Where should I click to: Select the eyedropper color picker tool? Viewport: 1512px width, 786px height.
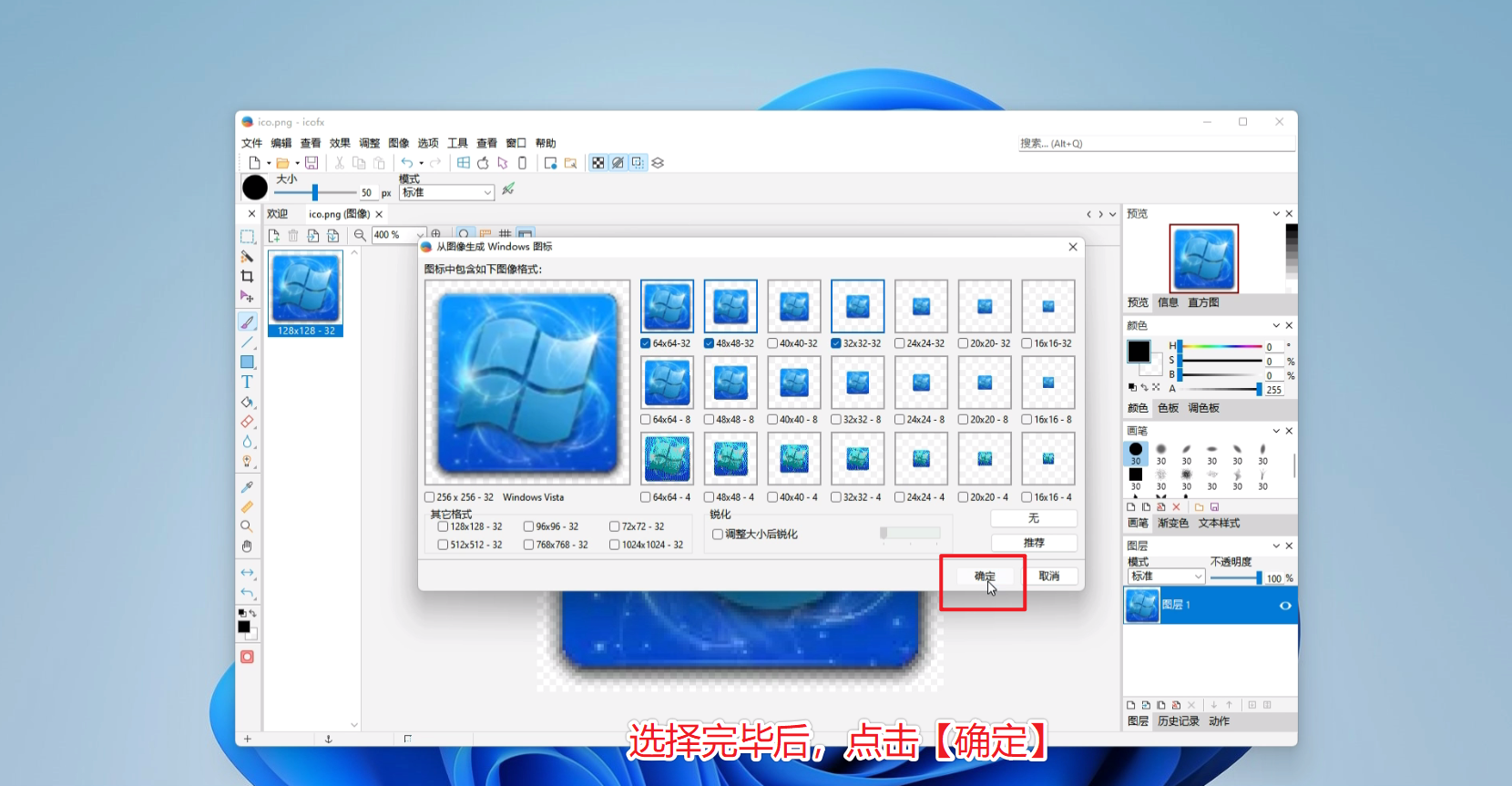pyautogui.click(x=247, y=487)
